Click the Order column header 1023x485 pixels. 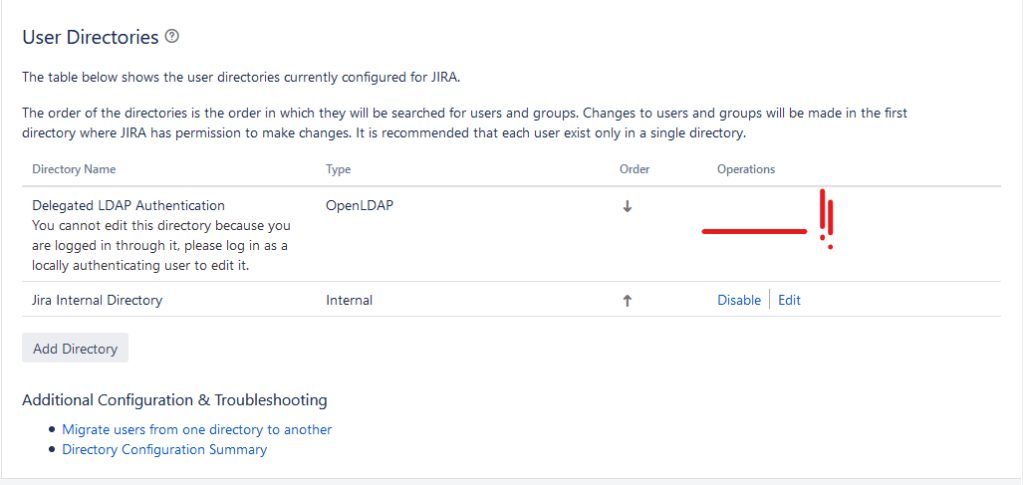tap(634, 170)
